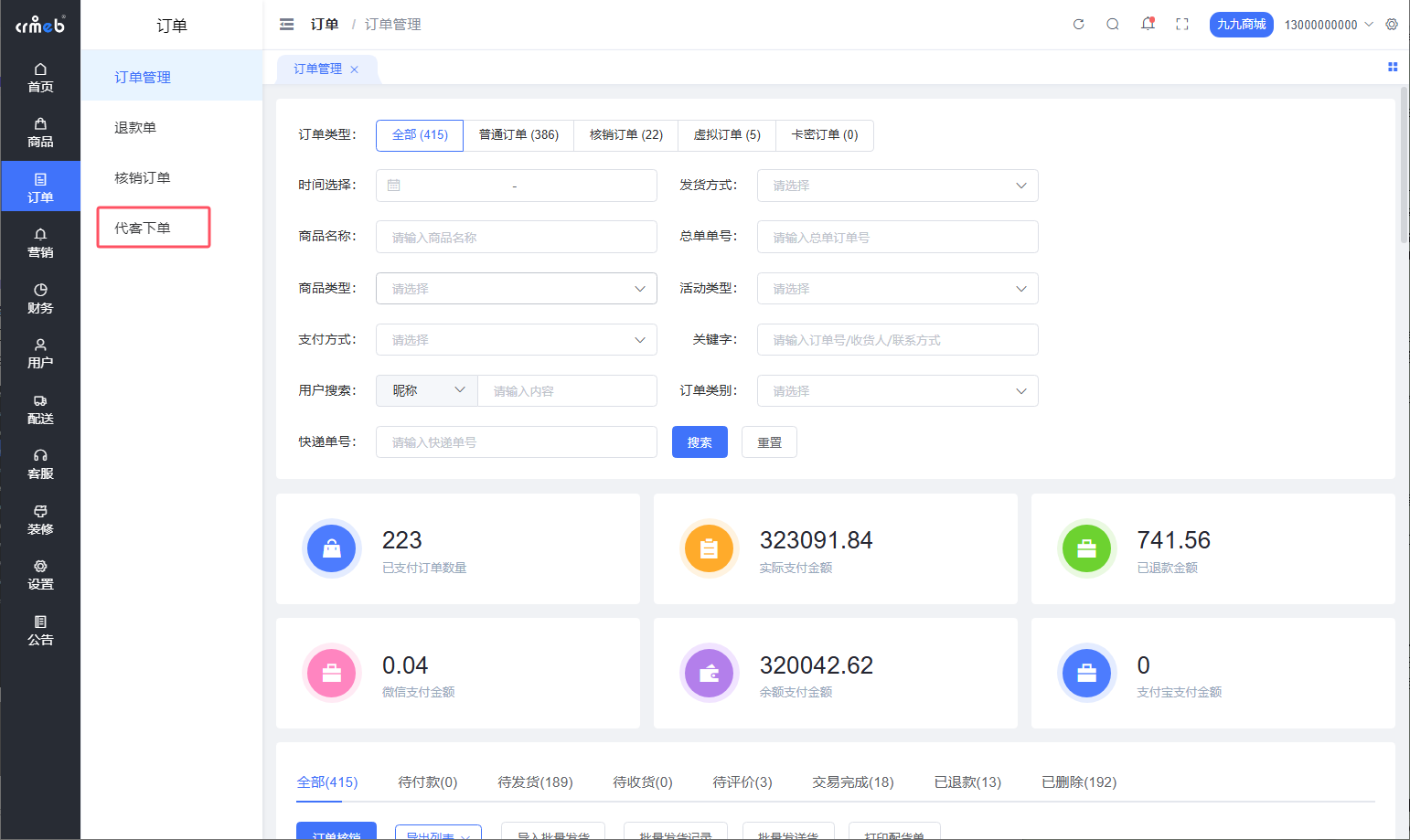The image size is (1410, 840).
Task: Switch to the 待付款(0) tab
Action: click(428, 782)
